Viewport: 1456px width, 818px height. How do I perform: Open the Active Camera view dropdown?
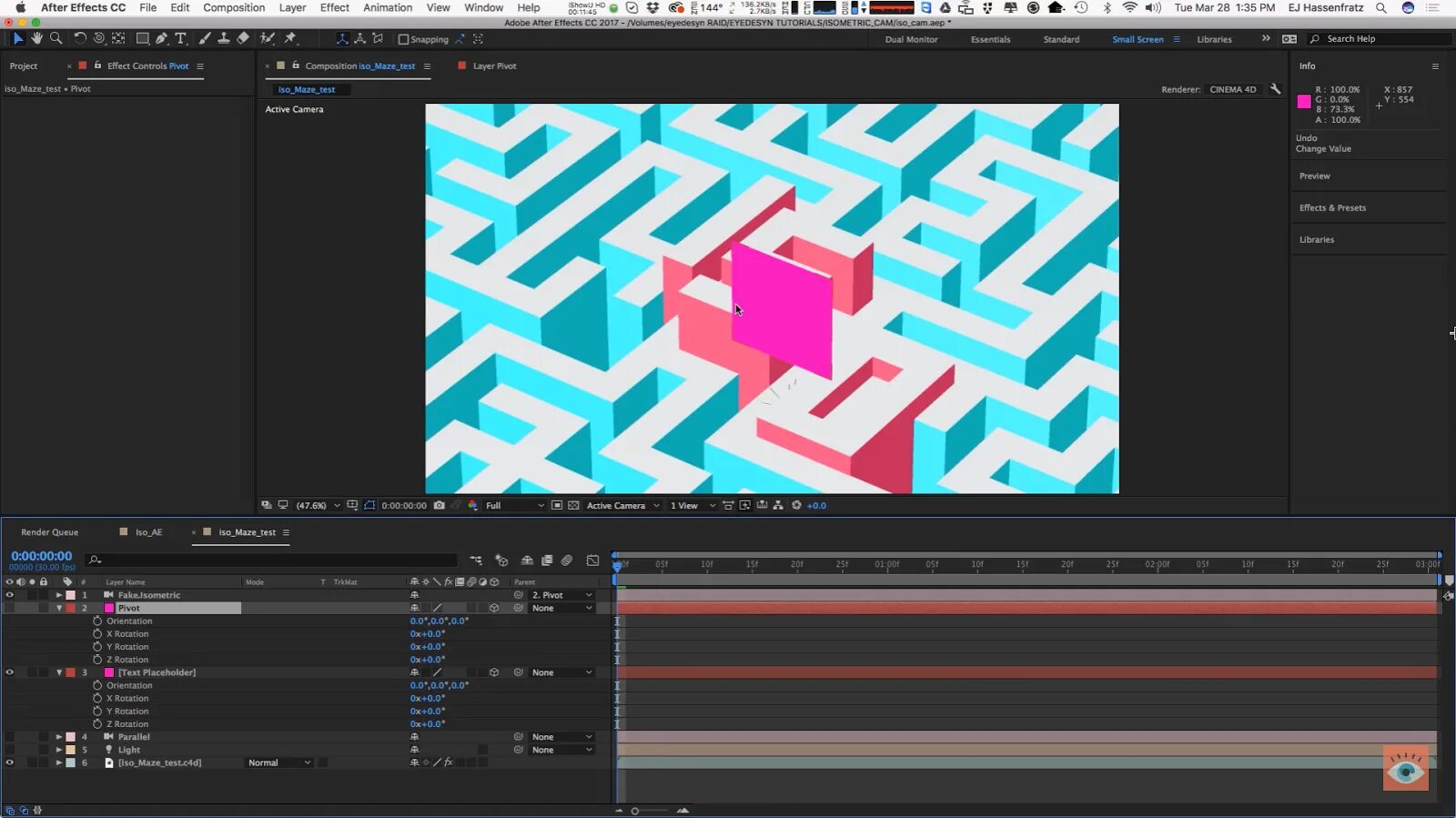(623, 505)
